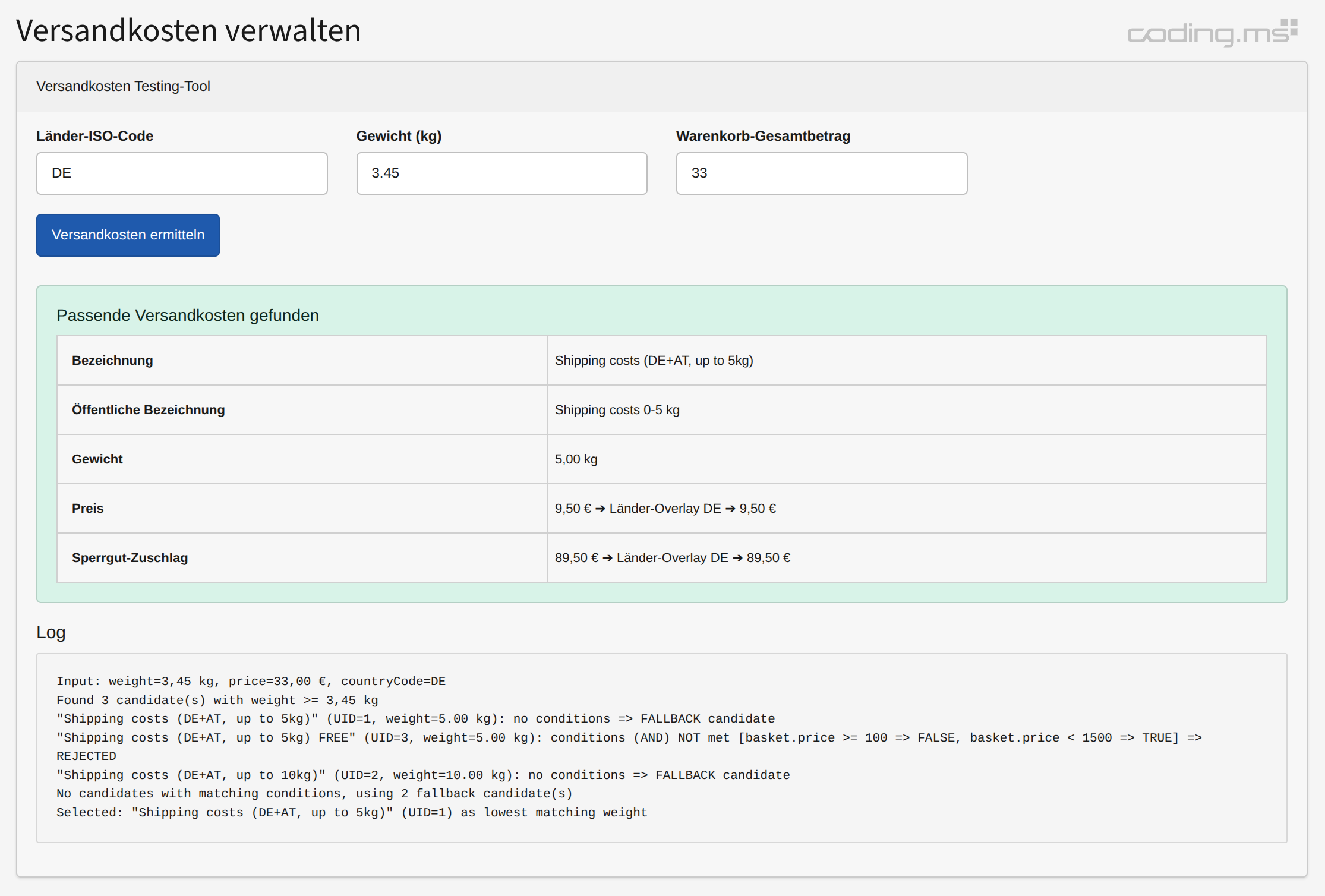
Task: Click the Warenkorb-Gesamtbetrag field showing 33
Action: 821,173
